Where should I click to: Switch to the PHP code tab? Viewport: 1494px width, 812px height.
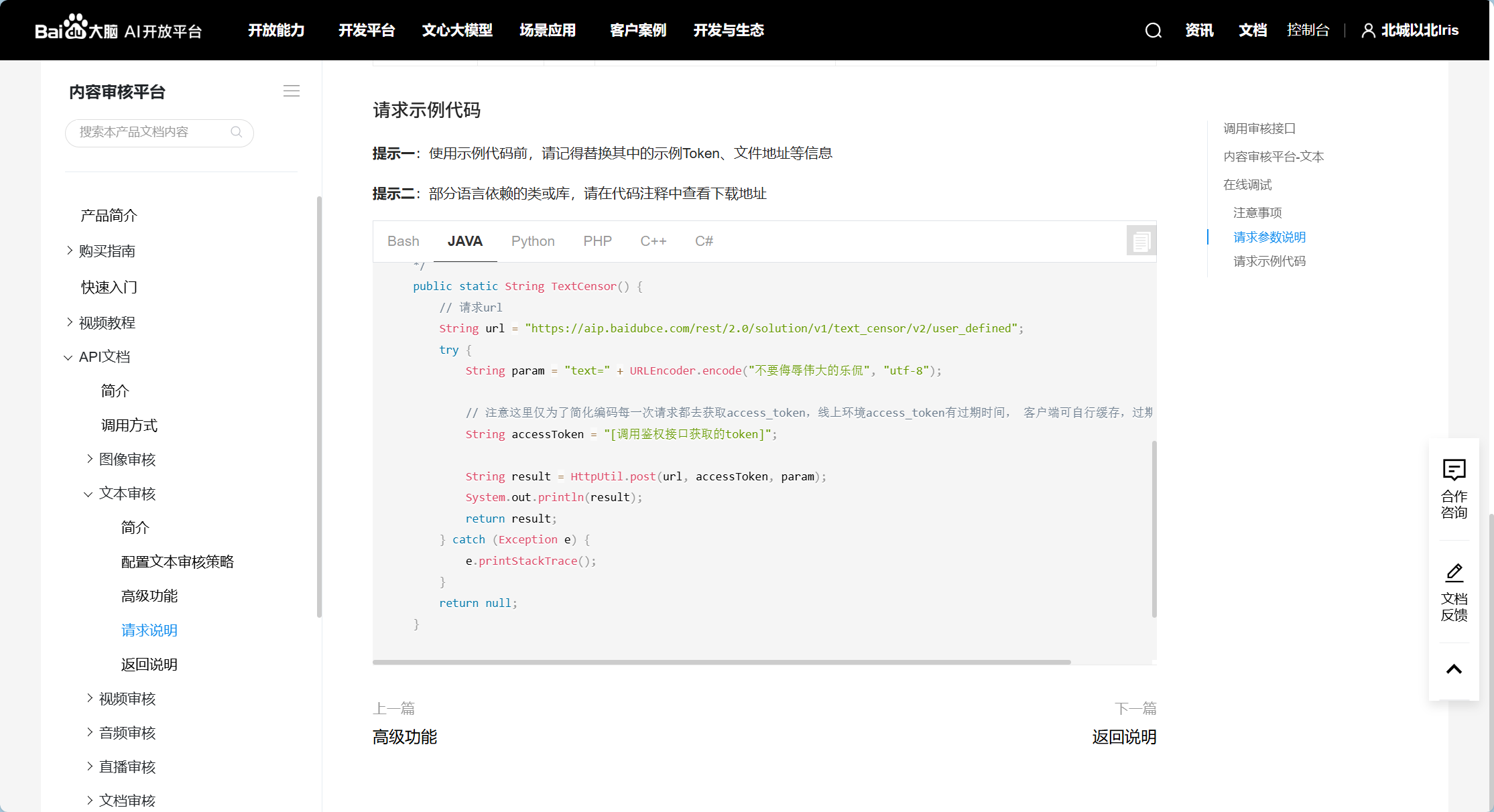[597, 241]
